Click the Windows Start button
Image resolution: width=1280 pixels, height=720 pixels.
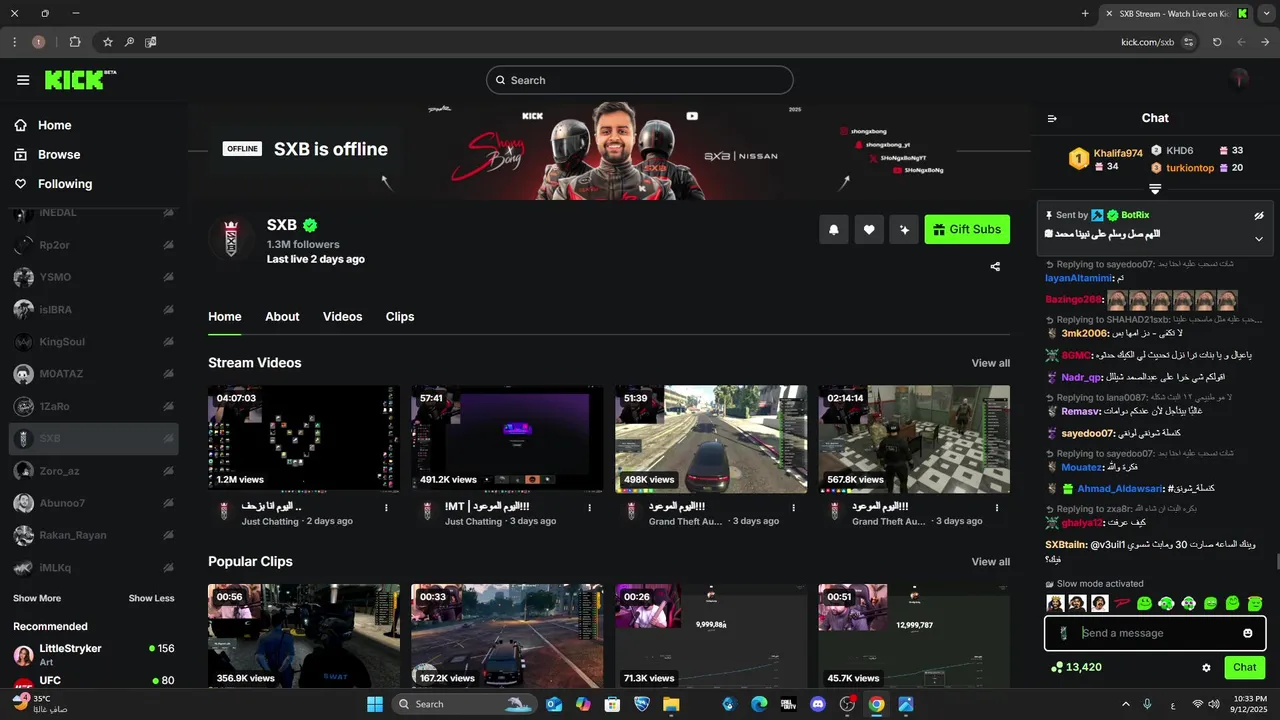tap(375, 704)
